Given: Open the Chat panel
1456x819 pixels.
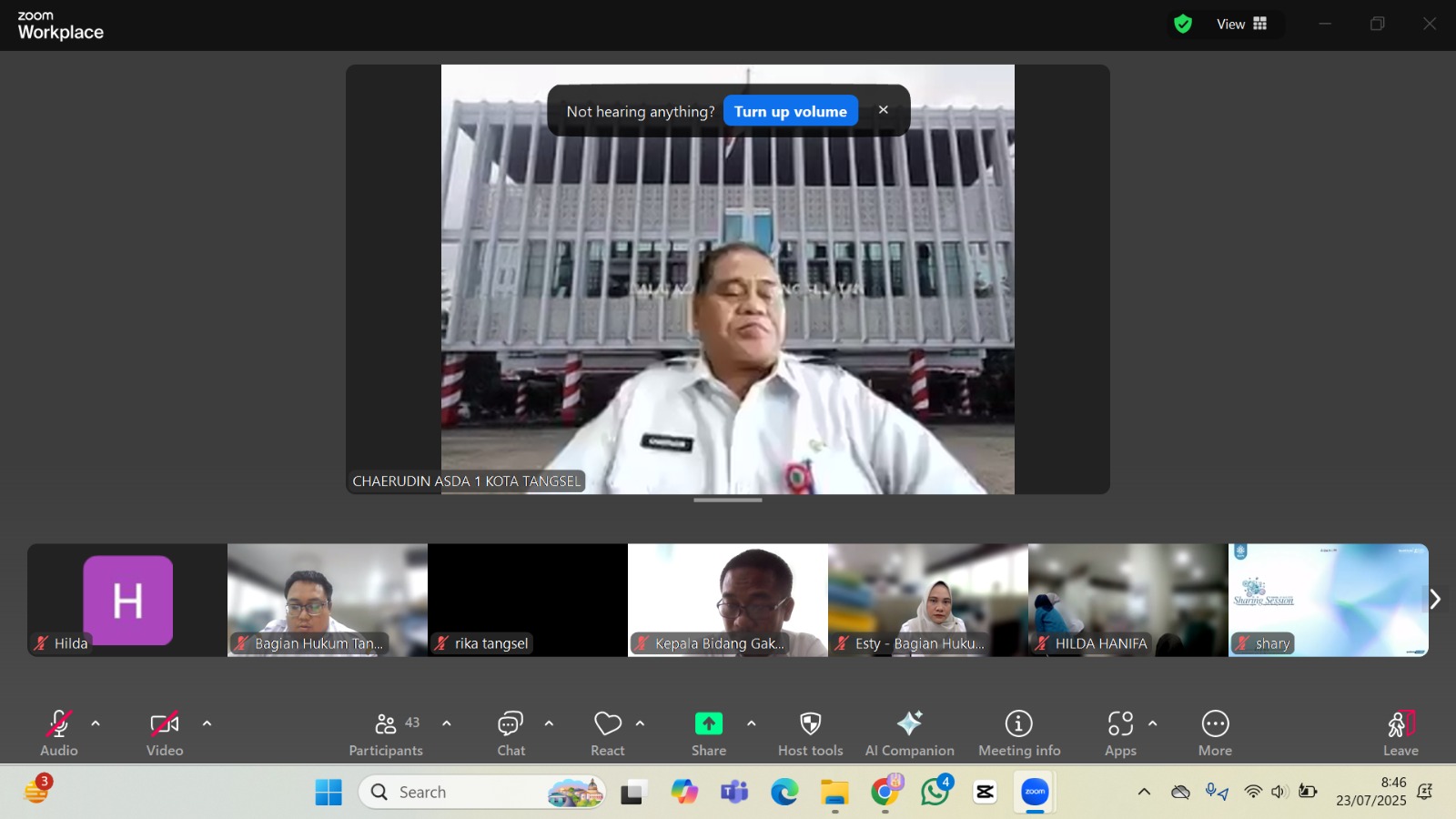Looking at the screenshot, I should (511, 733).
